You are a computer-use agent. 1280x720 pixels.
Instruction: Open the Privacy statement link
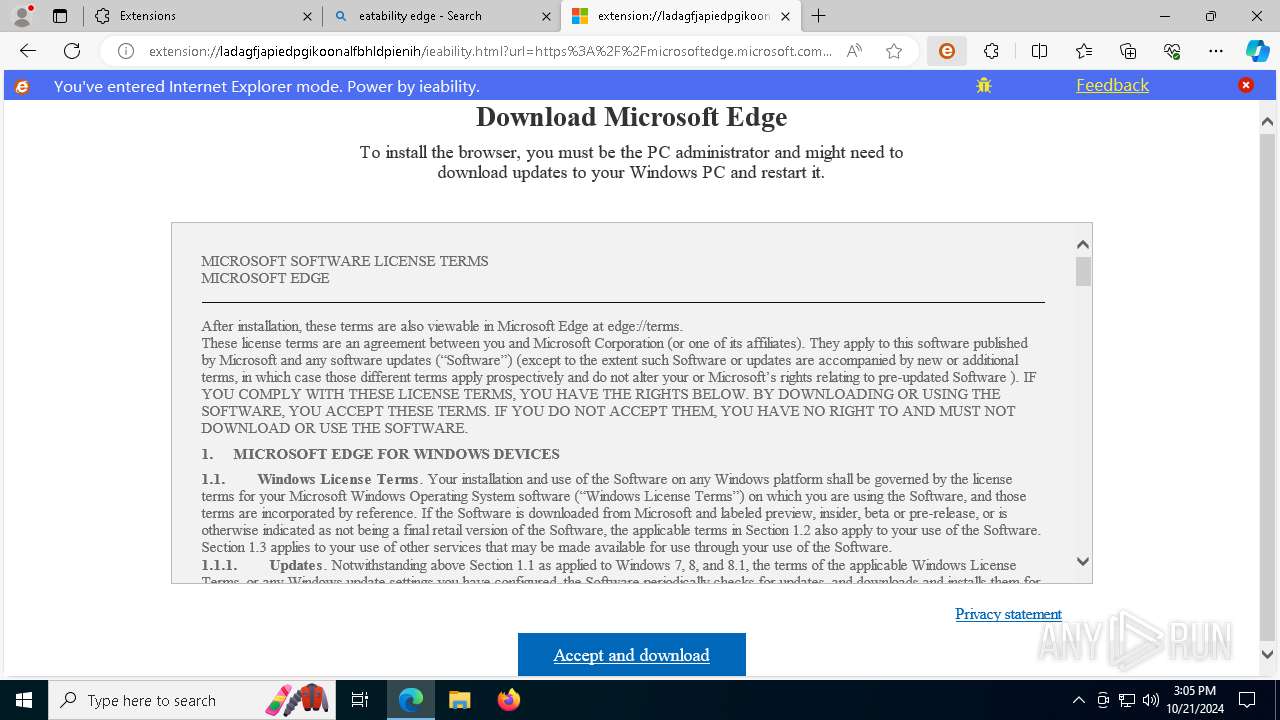(1008, 614)
